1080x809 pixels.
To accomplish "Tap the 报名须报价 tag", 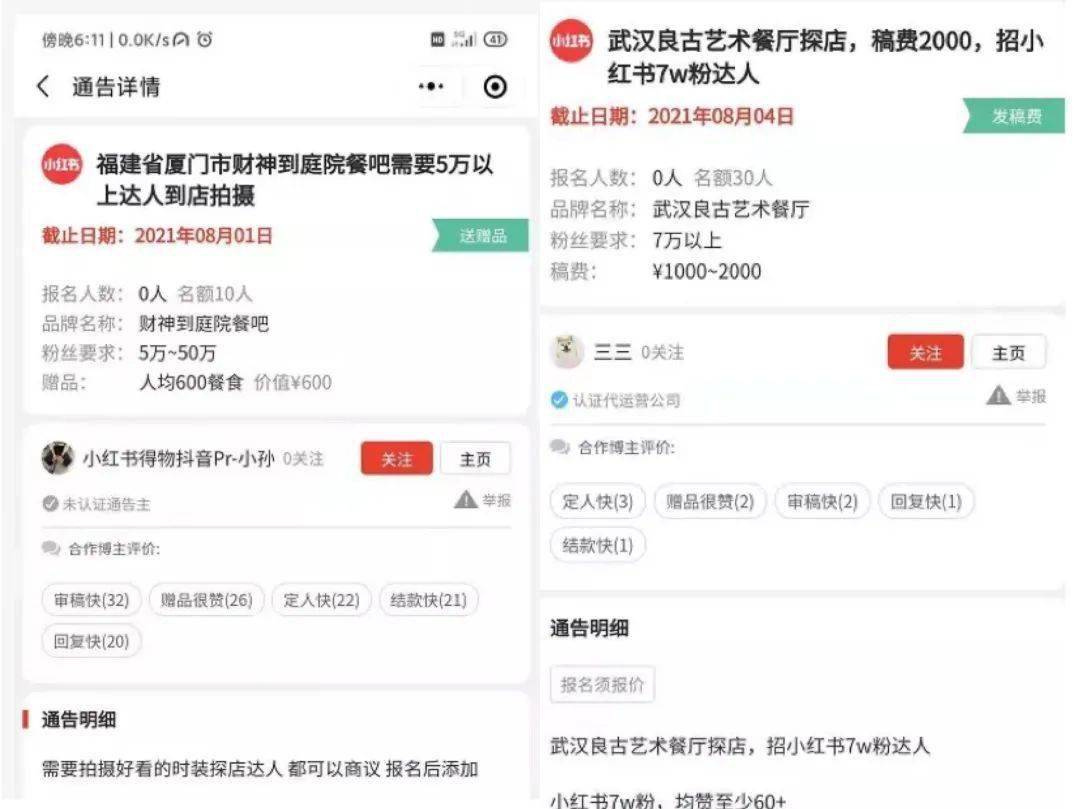I will 602,685.
